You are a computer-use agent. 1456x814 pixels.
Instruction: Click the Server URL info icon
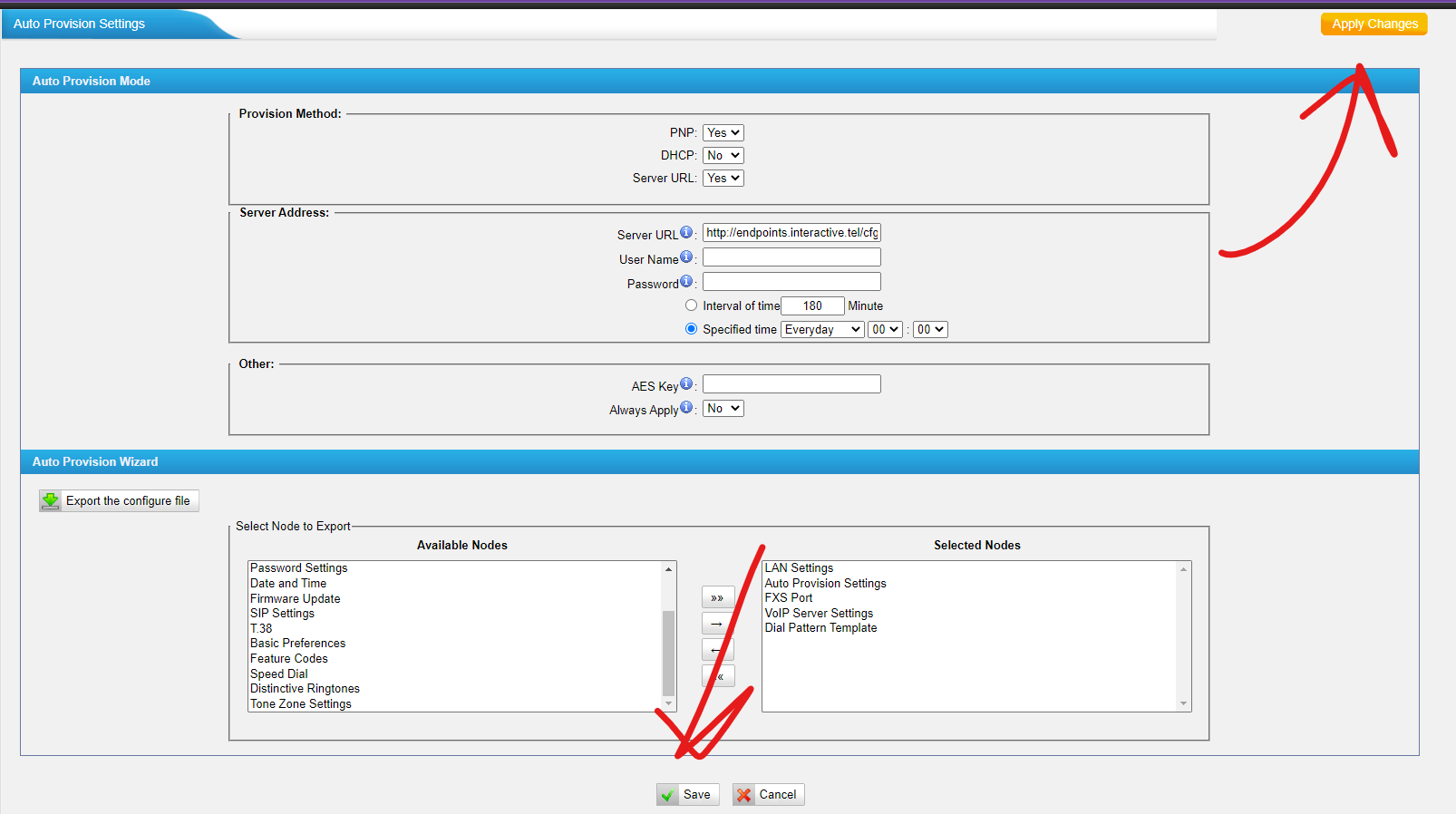click(x=686, y=233)
